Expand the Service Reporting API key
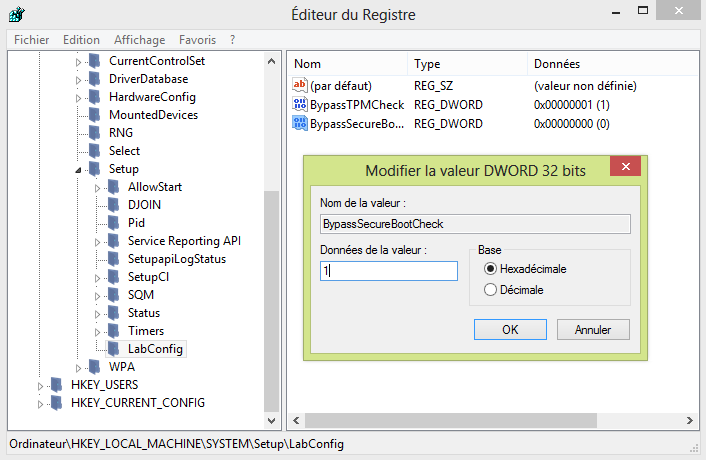 (x=97, y=242)
